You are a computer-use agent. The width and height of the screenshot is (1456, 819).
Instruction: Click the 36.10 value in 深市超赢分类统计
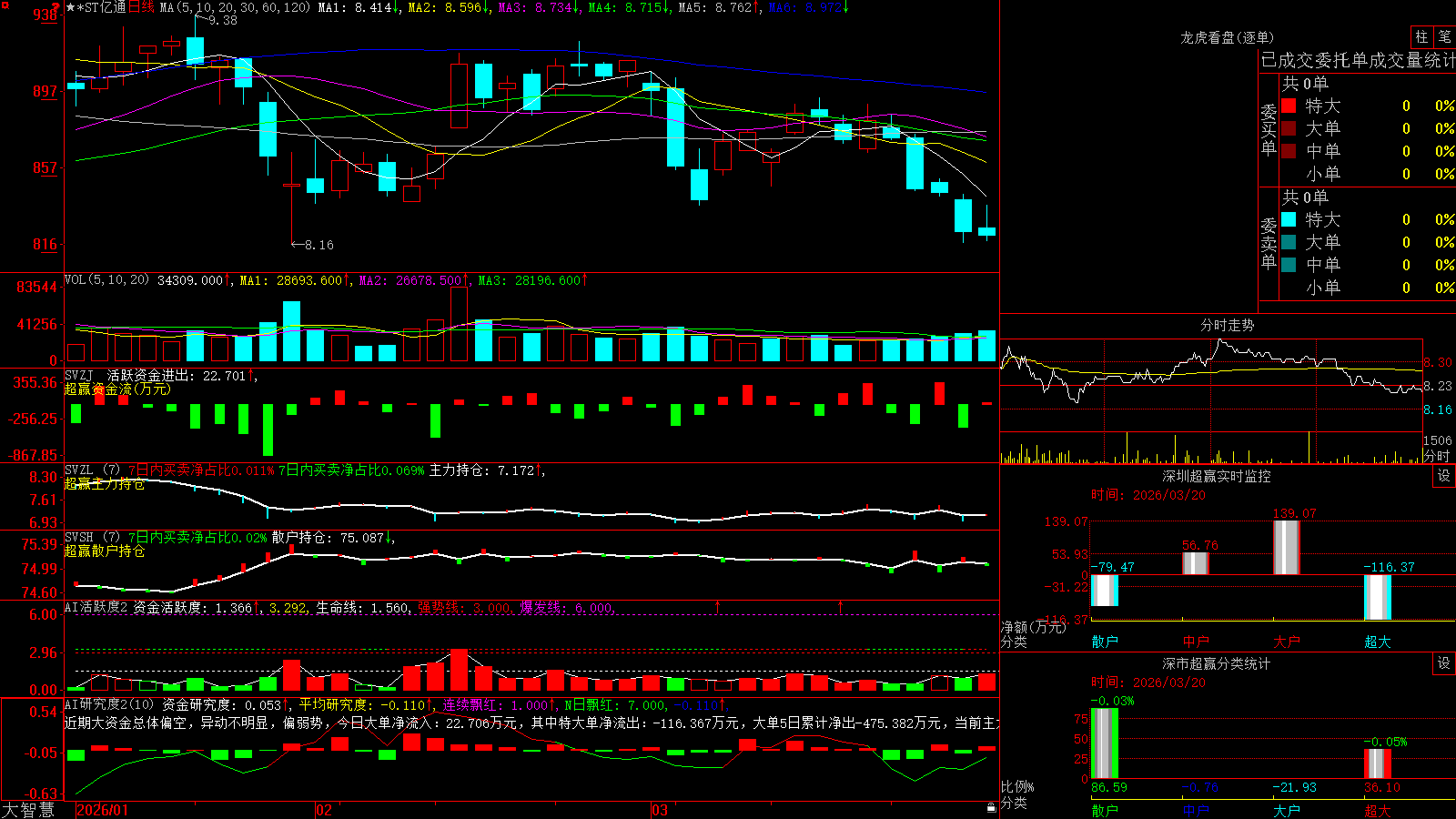point(1381,787)
